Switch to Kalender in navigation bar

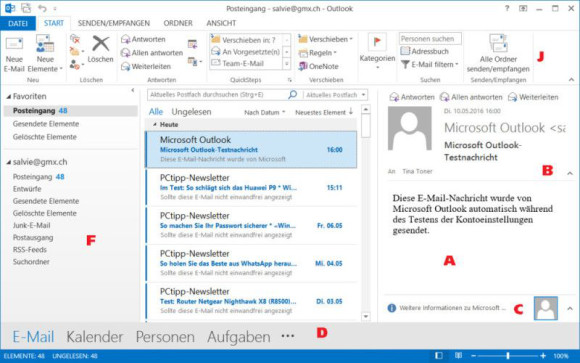pos(95,337)
